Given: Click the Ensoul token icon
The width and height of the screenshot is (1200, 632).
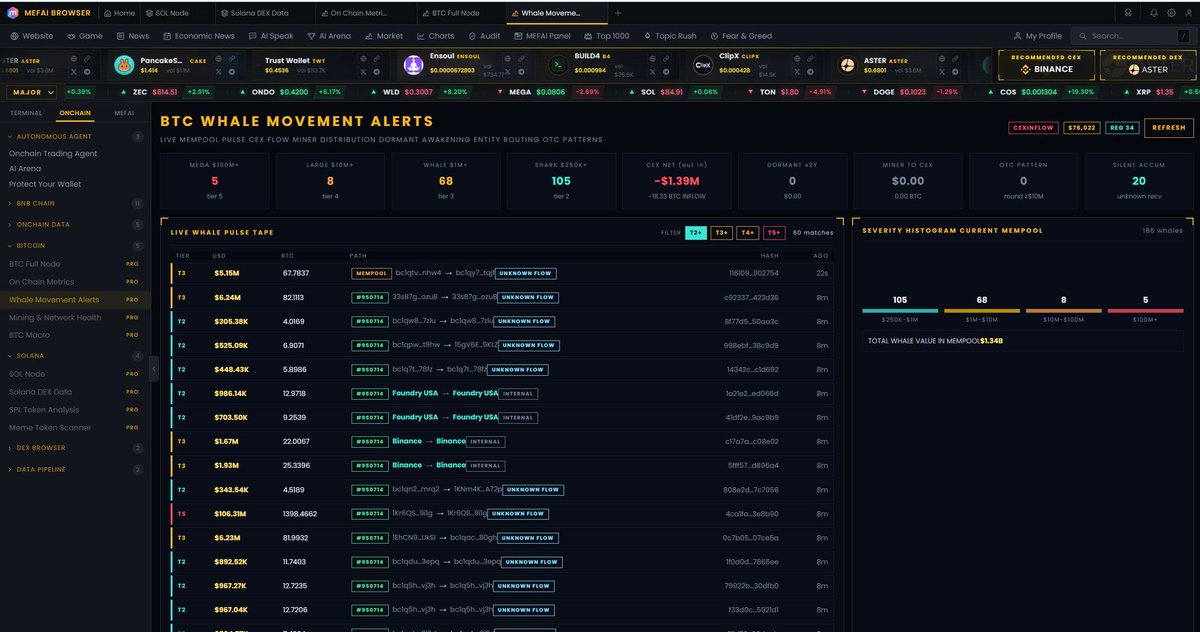Looking at the screenshot, I should click(412, 65).
